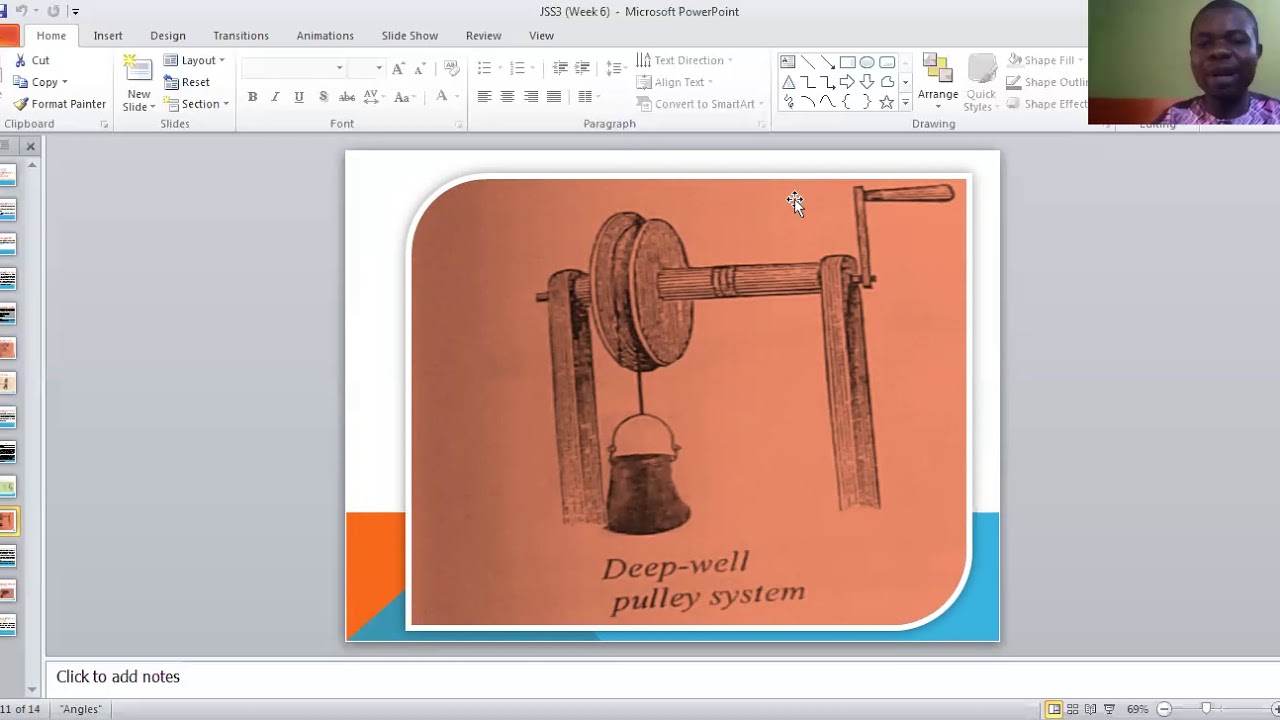Select the straight line shape
The width and height of the screenshot is (1280, 720).
(x=808, y=62)
